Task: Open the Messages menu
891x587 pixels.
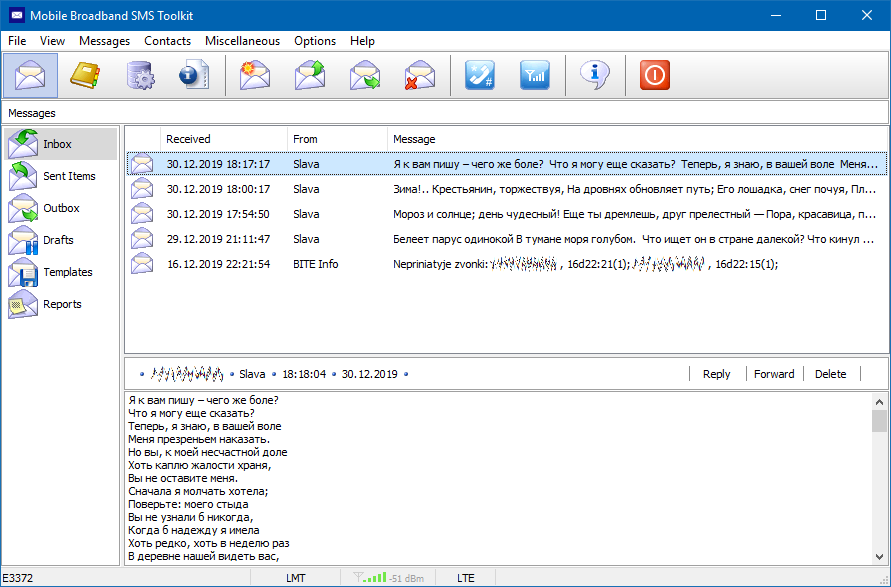Action: click(x=104, y=41)
